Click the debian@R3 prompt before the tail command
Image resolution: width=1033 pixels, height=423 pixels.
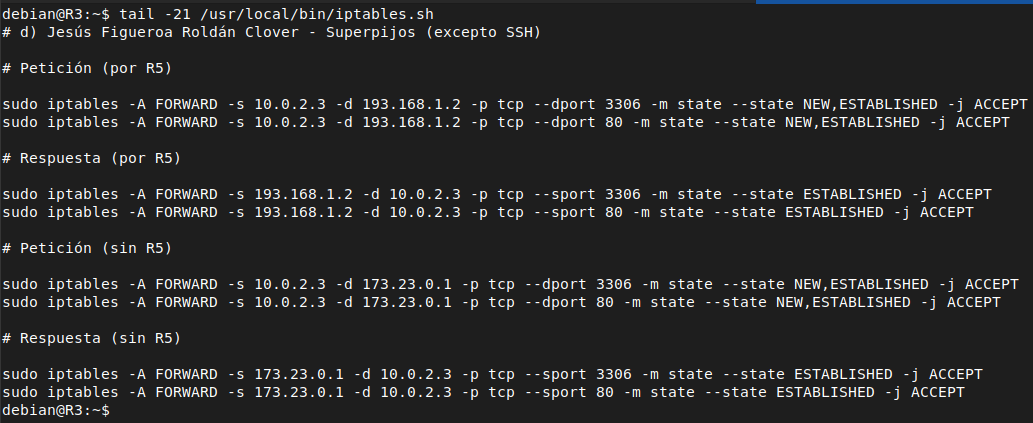coord(56,14)
